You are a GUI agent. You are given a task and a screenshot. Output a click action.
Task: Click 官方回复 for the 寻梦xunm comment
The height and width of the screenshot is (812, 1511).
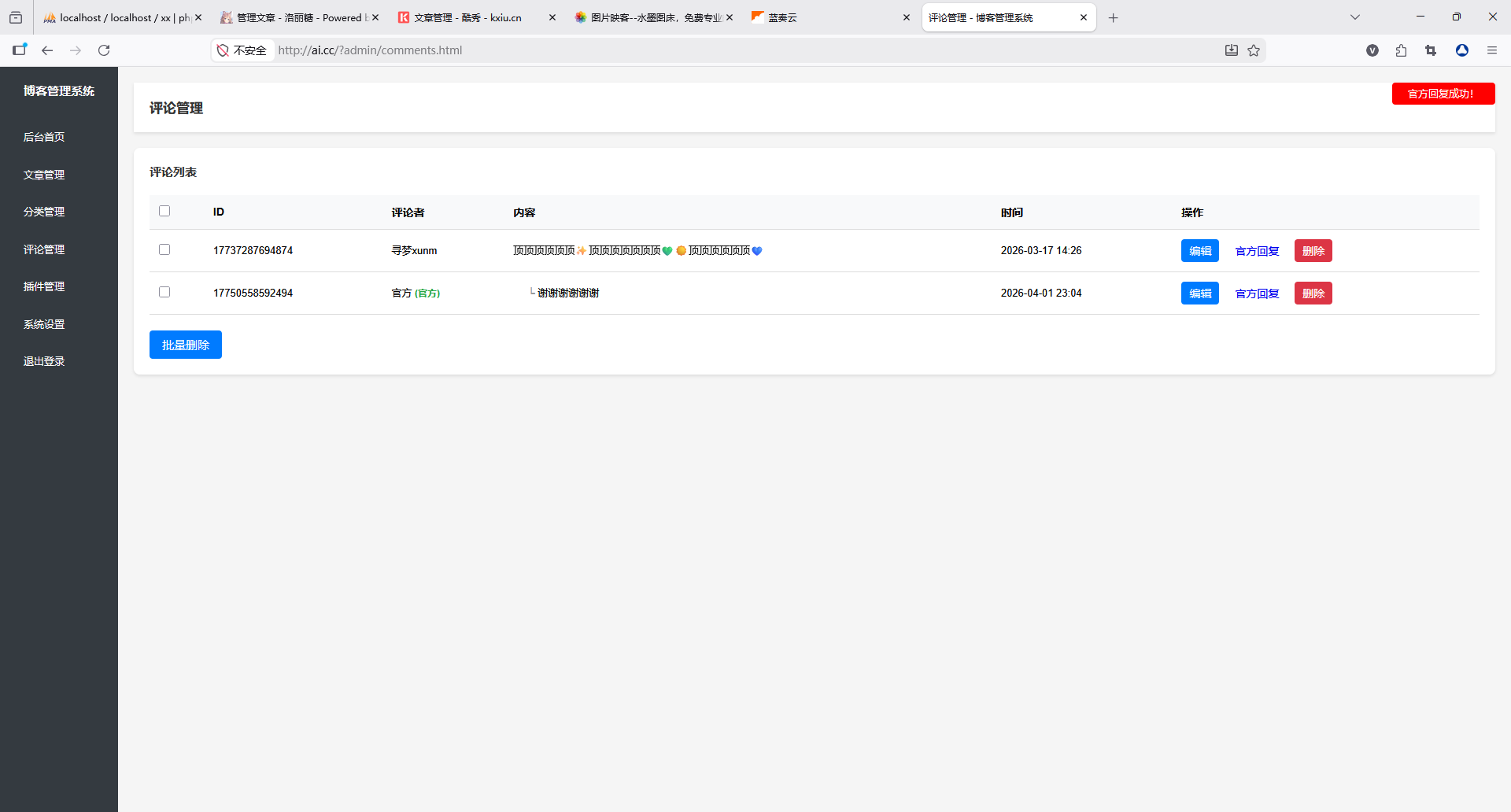[x=1257, y=251]
